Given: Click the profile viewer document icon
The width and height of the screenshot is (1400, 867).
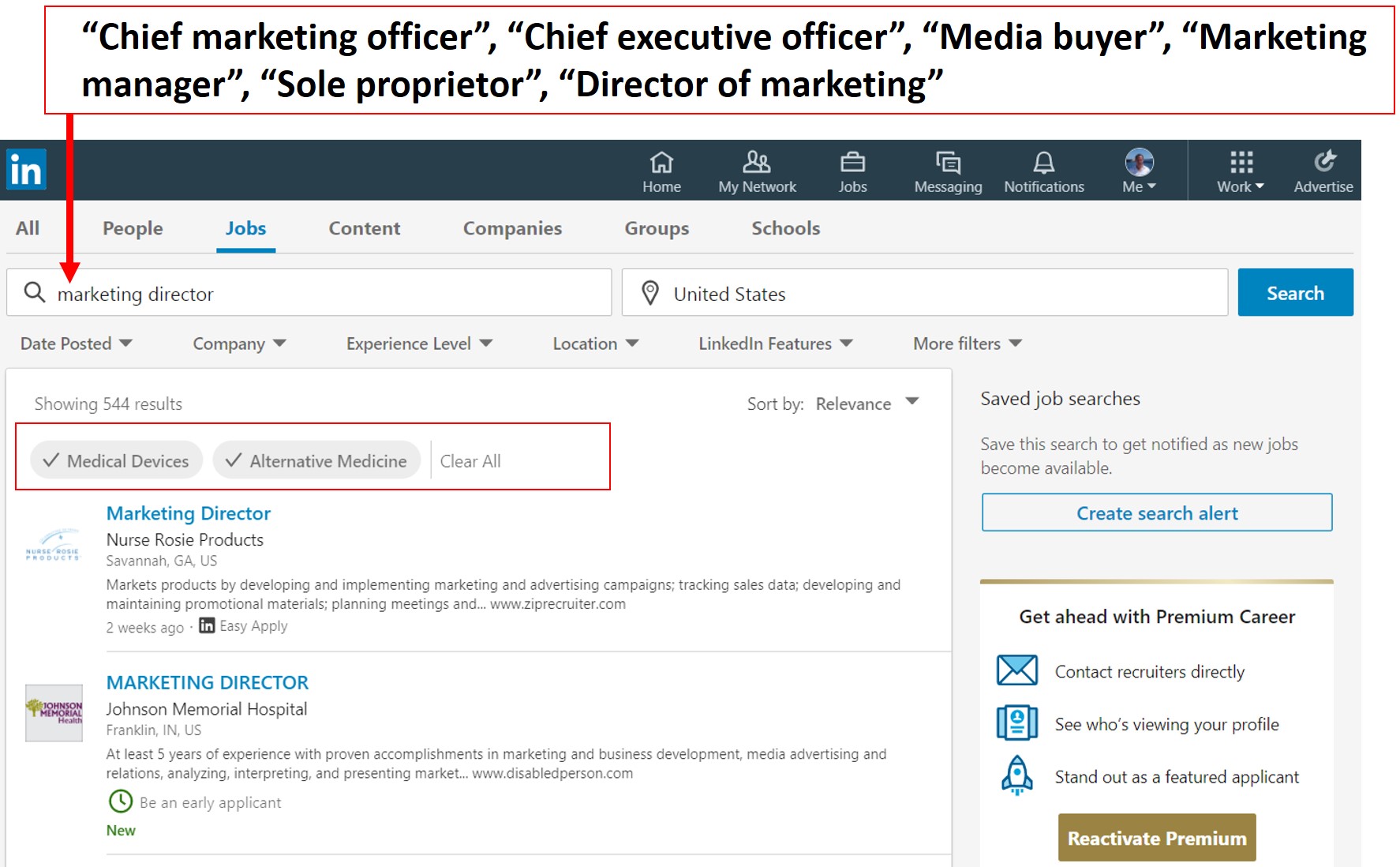Looking at the screenshot, I should (1016, 722).
